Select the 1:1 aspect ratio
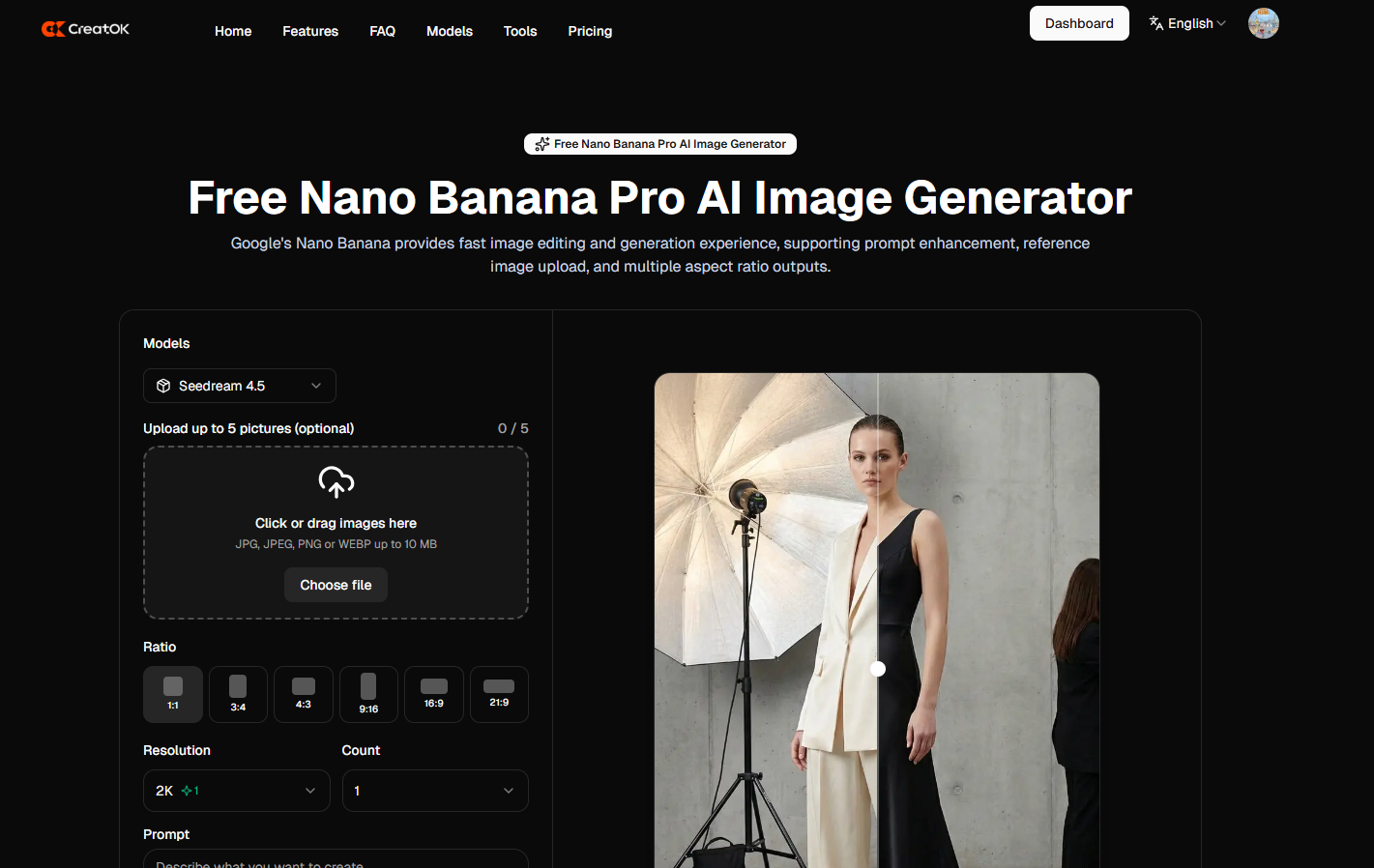 coord(173,694)
